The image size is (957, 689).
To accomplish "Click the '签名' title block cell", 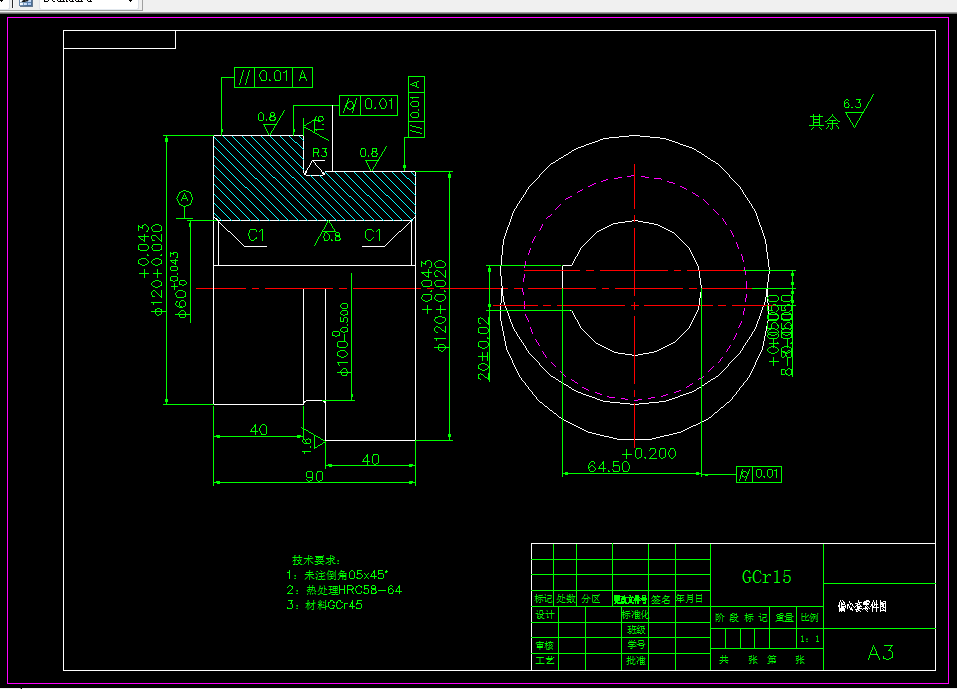I will (661, 599).
